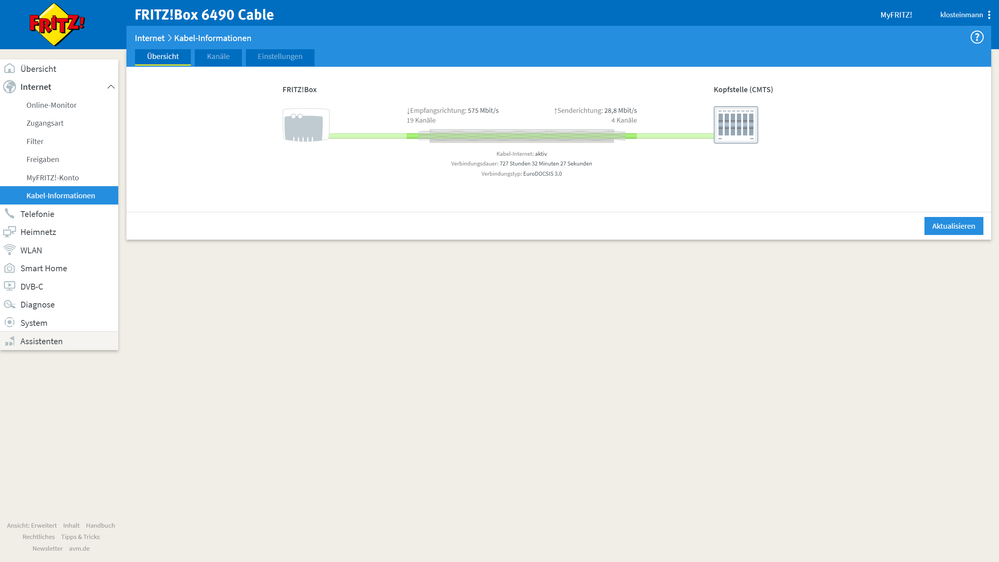Click the Kopfstelle (CMTS) label
The image size is (999, 562).
click(743, 90)
